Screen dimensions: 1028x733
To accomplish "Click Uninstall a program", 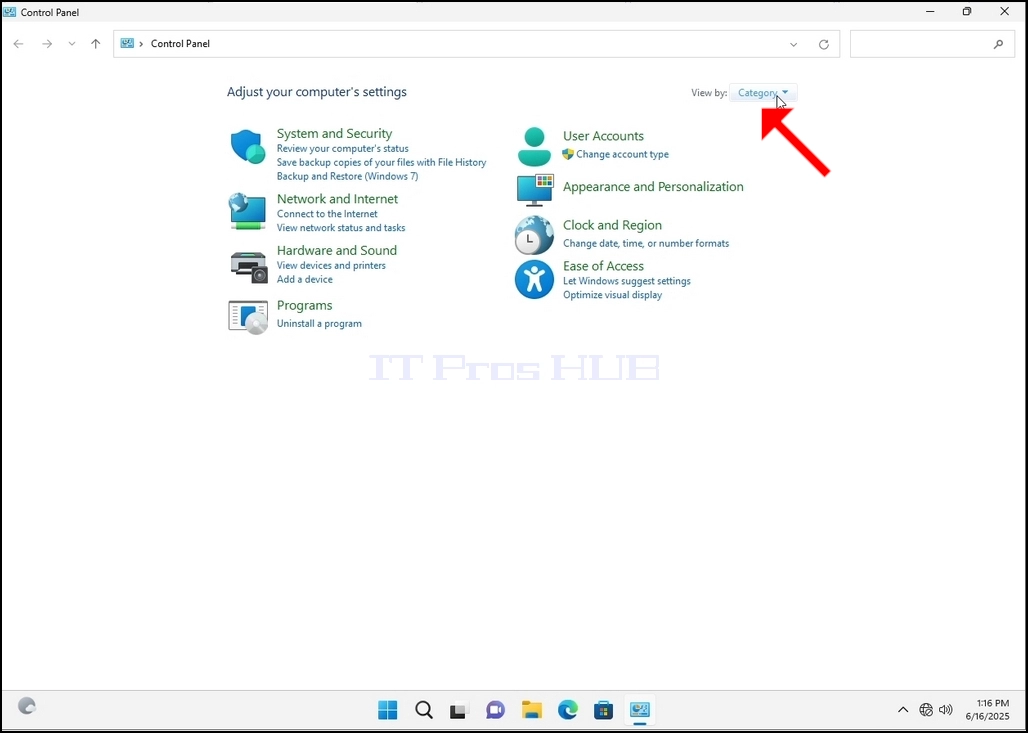I will [319, 323].
